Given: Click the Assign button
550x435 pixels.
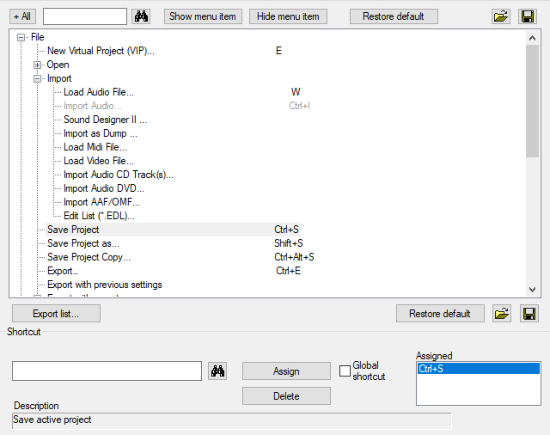Looking at the screenshot, I should point(286,371).
